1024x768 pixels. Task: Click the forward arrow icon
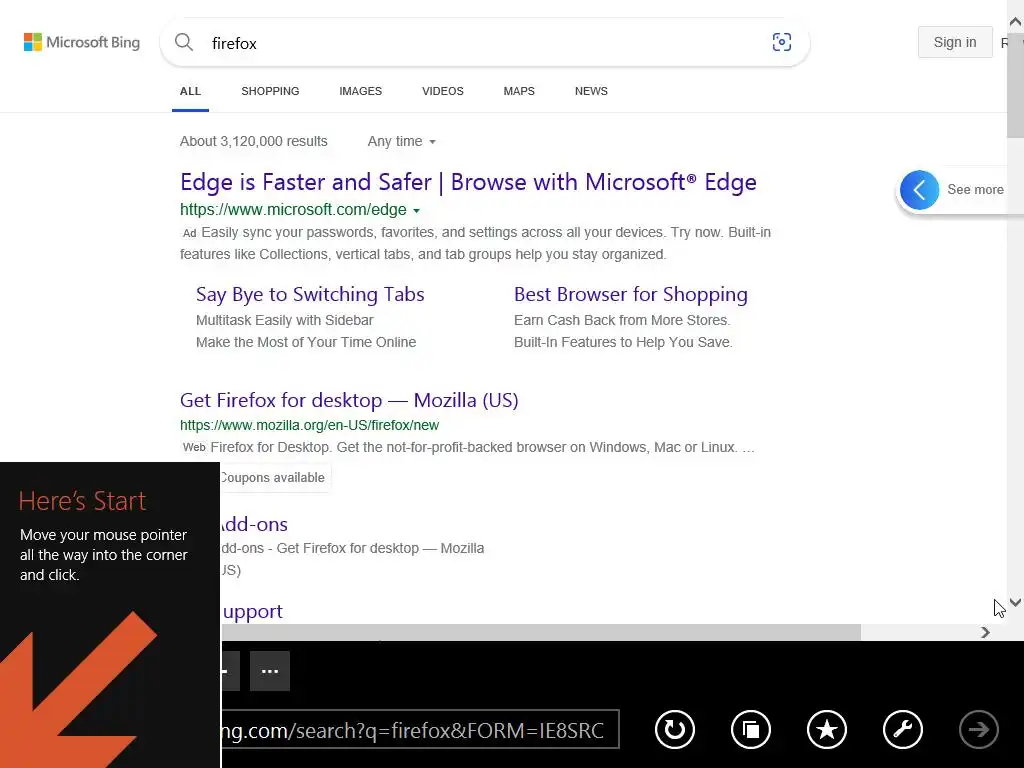[x=979, y=730]
